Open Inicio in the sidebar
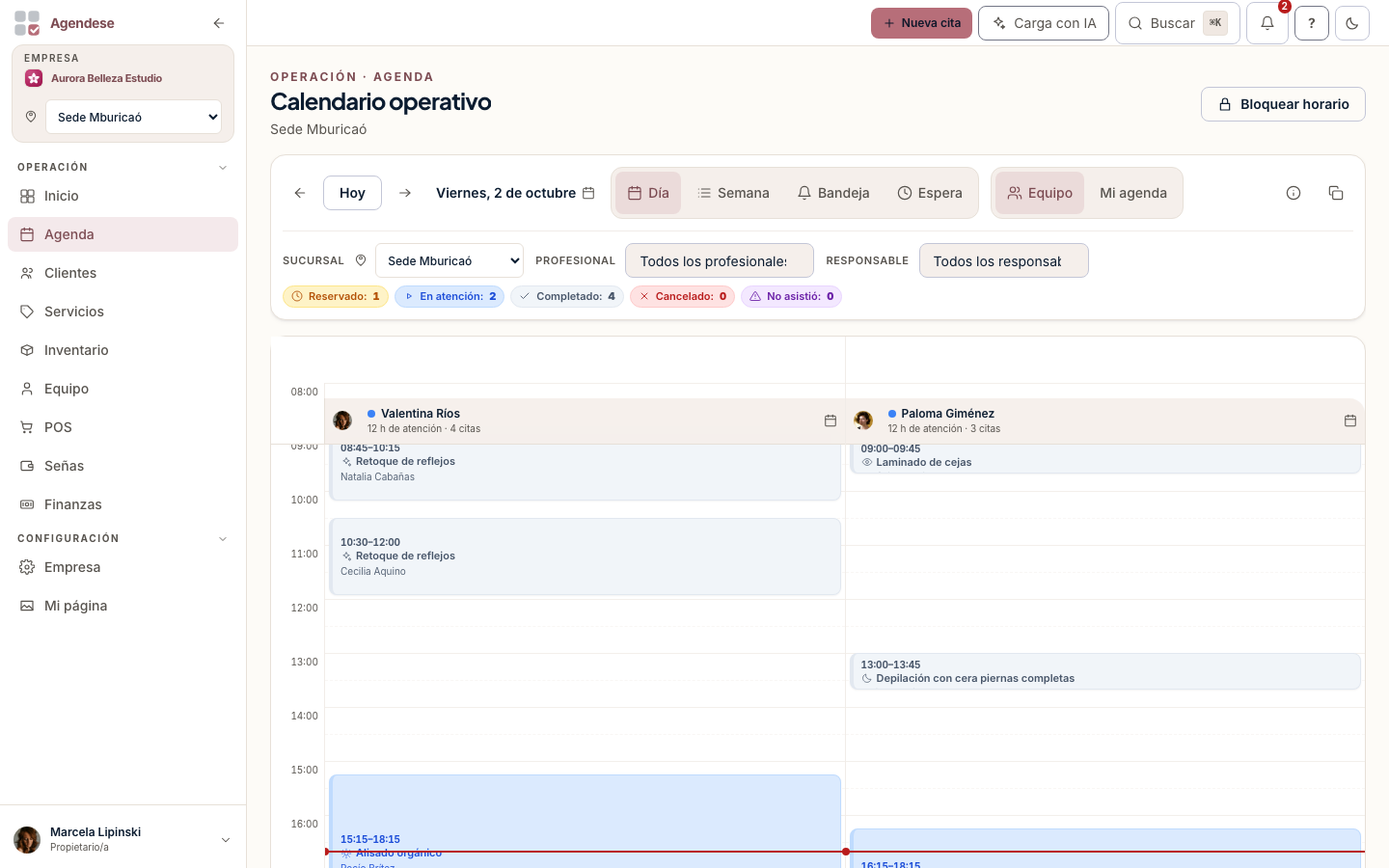 pyautogui.click(x=123, y=196)
